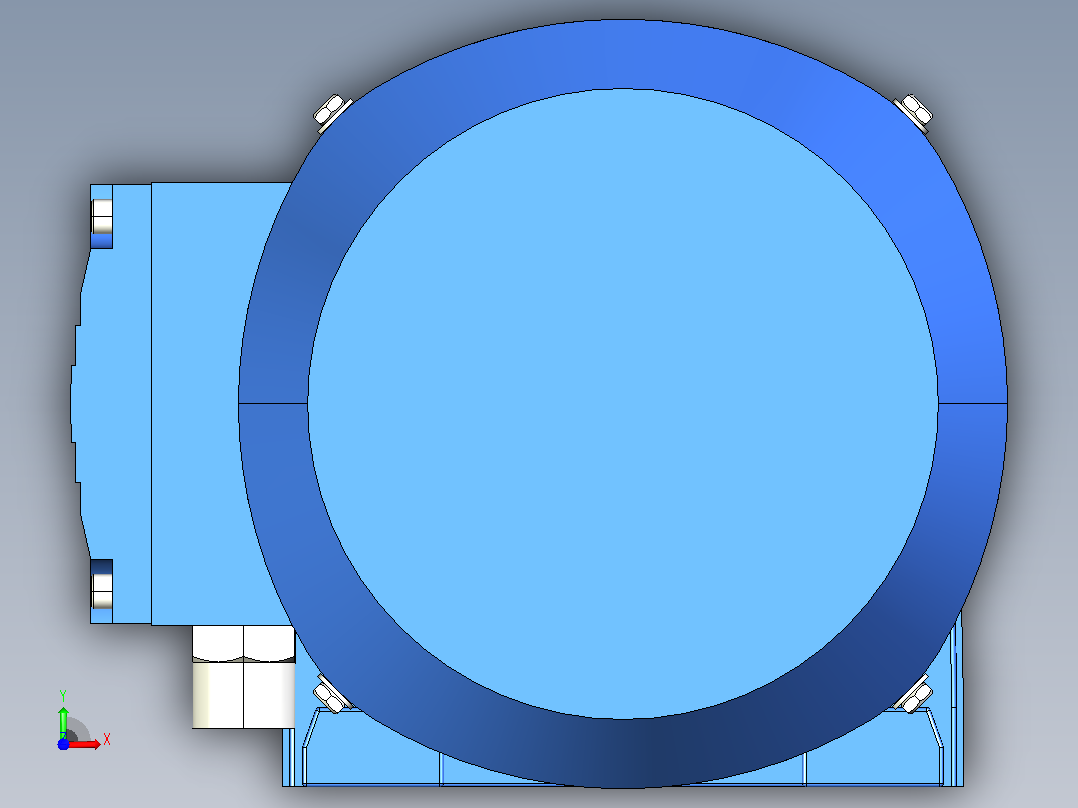Select the light blue central circular face
This screenshot has width=1078, height=808.
click(623, 404)
